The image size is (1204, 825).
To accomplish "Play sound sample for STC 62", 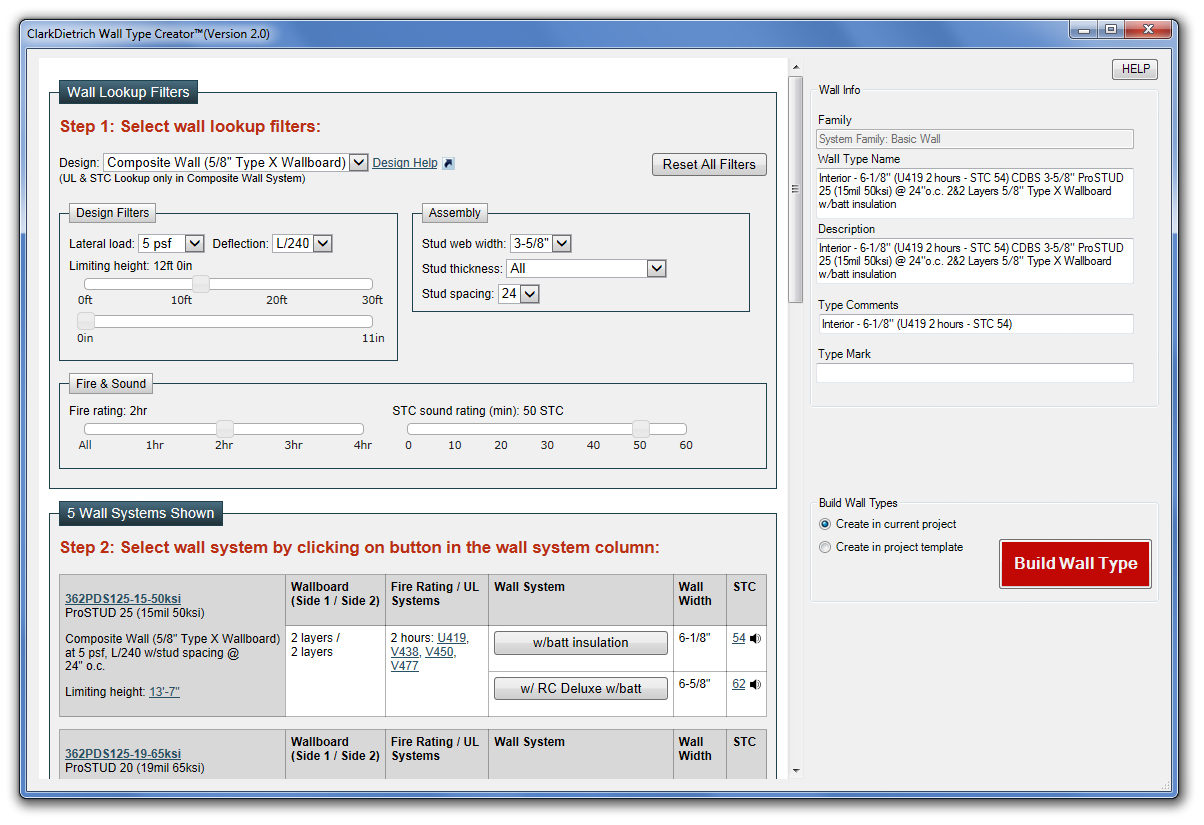I will (755, 685).
